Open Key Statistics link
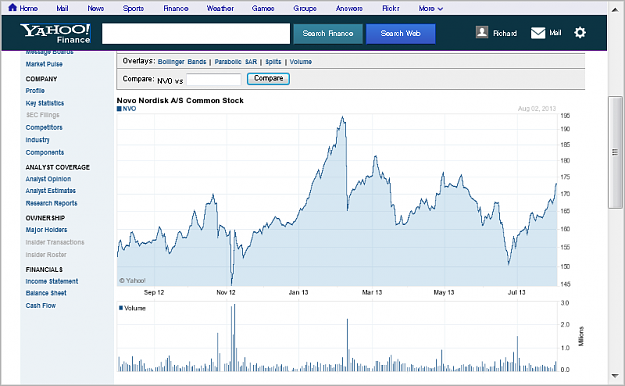The width and height of the screenshot is (625, 386). tap(45, 103)
